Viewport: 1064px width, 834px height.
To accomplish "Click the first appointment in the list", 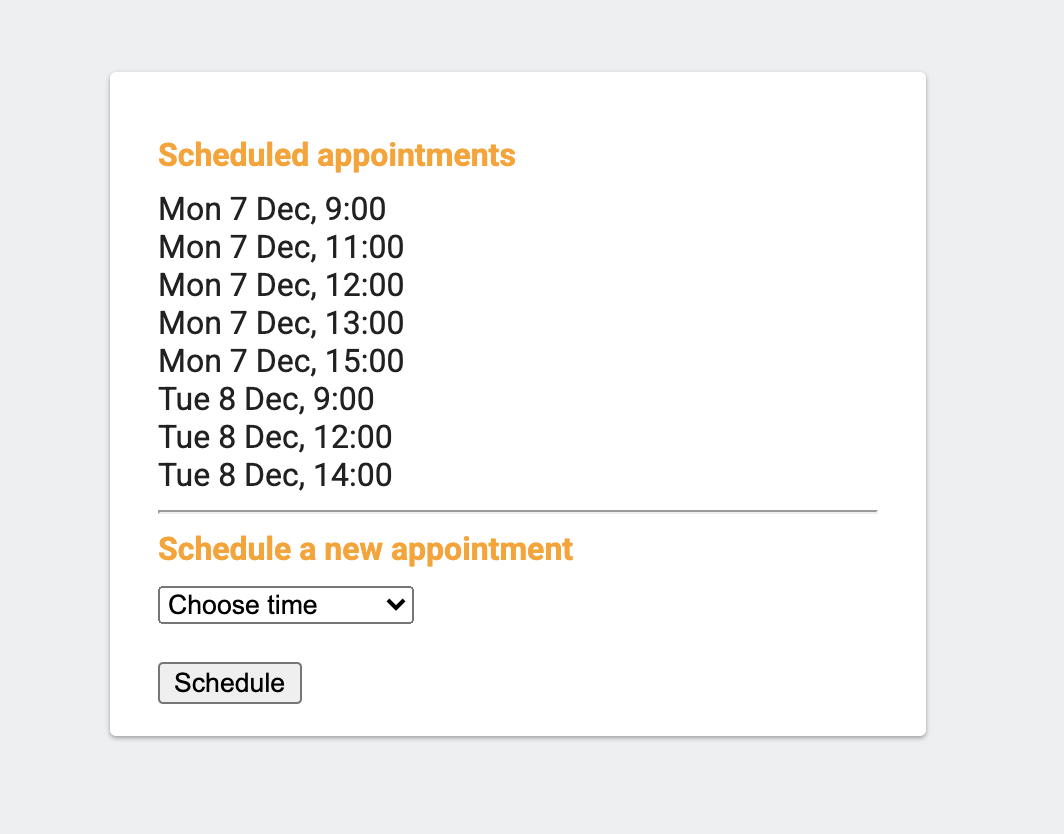I will (x=272, y=209).
